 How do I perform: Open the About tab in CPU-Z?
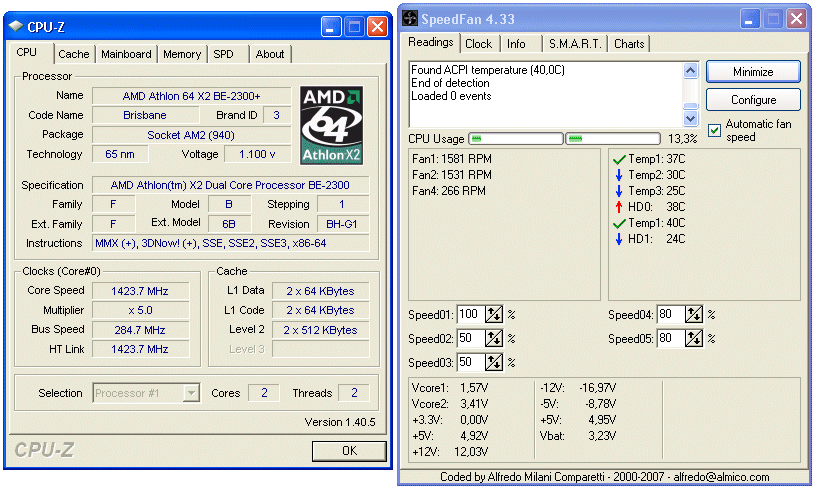click(x=270, y=54)
